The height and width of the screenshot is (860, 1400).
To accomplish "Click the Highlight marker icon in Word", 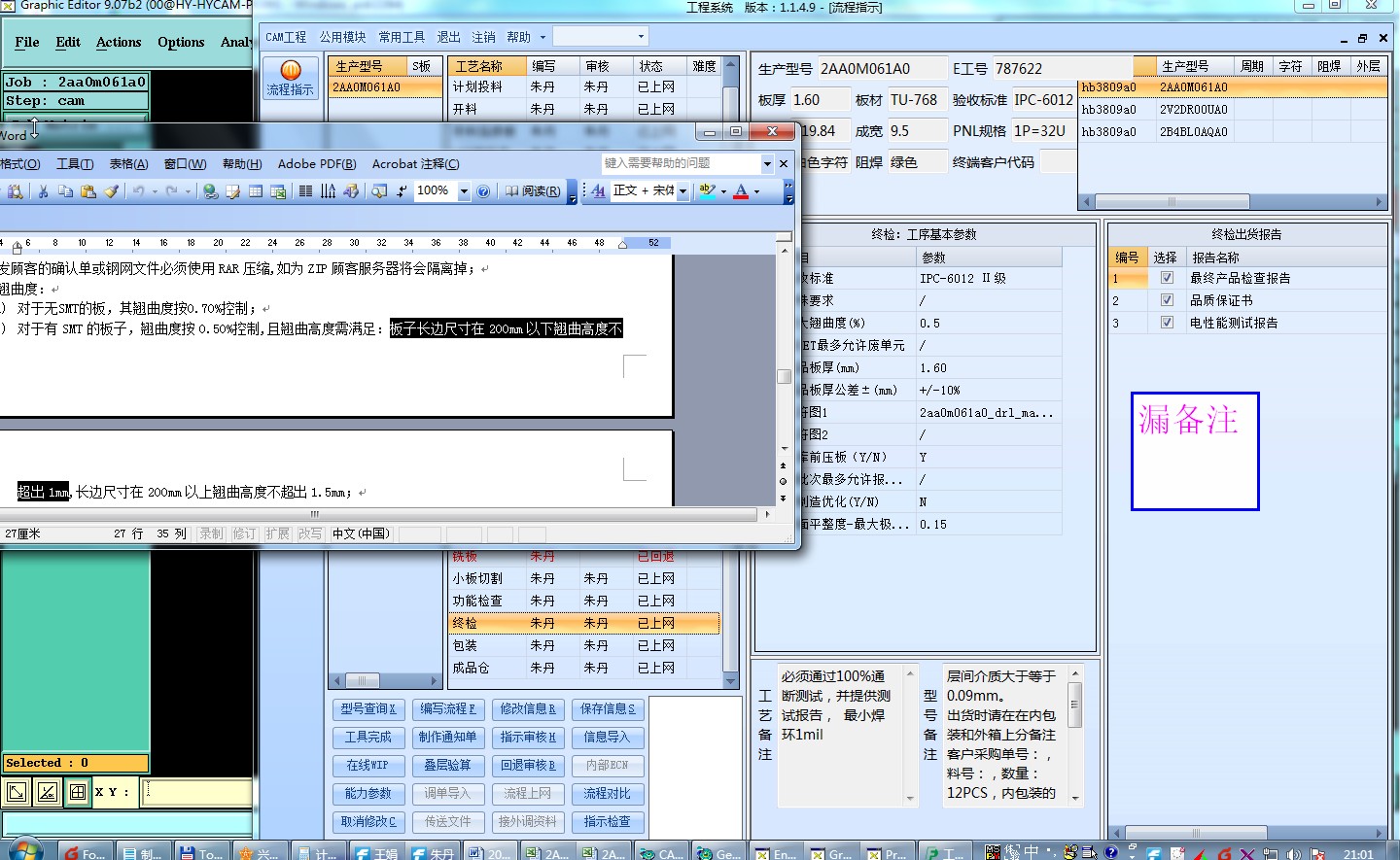I will point(707,191).
